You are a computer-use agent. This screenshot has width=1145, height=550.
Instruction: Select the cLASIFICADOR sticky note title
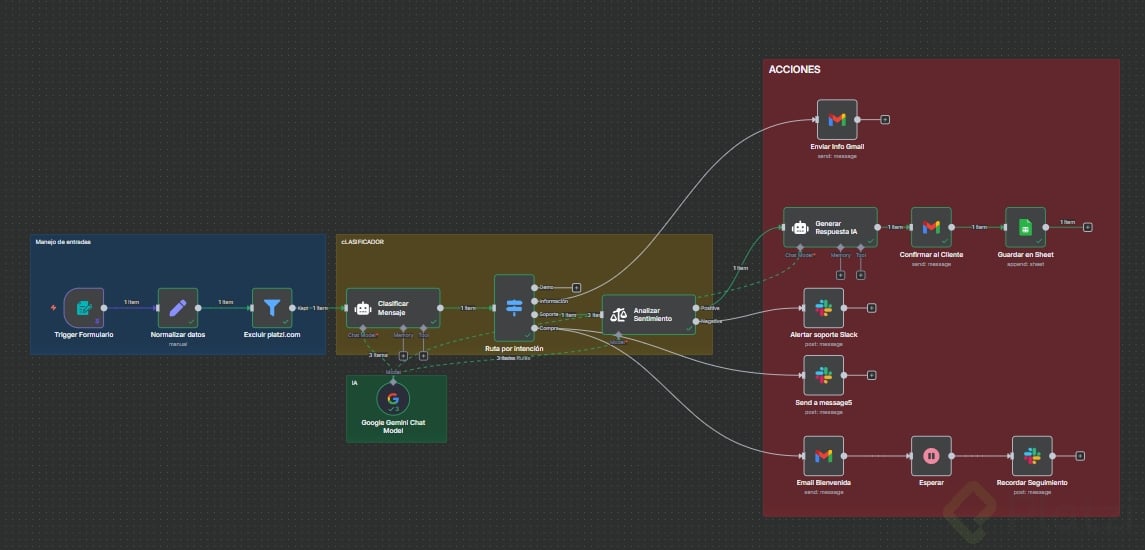pyautogui.click(x=362, y=242)
